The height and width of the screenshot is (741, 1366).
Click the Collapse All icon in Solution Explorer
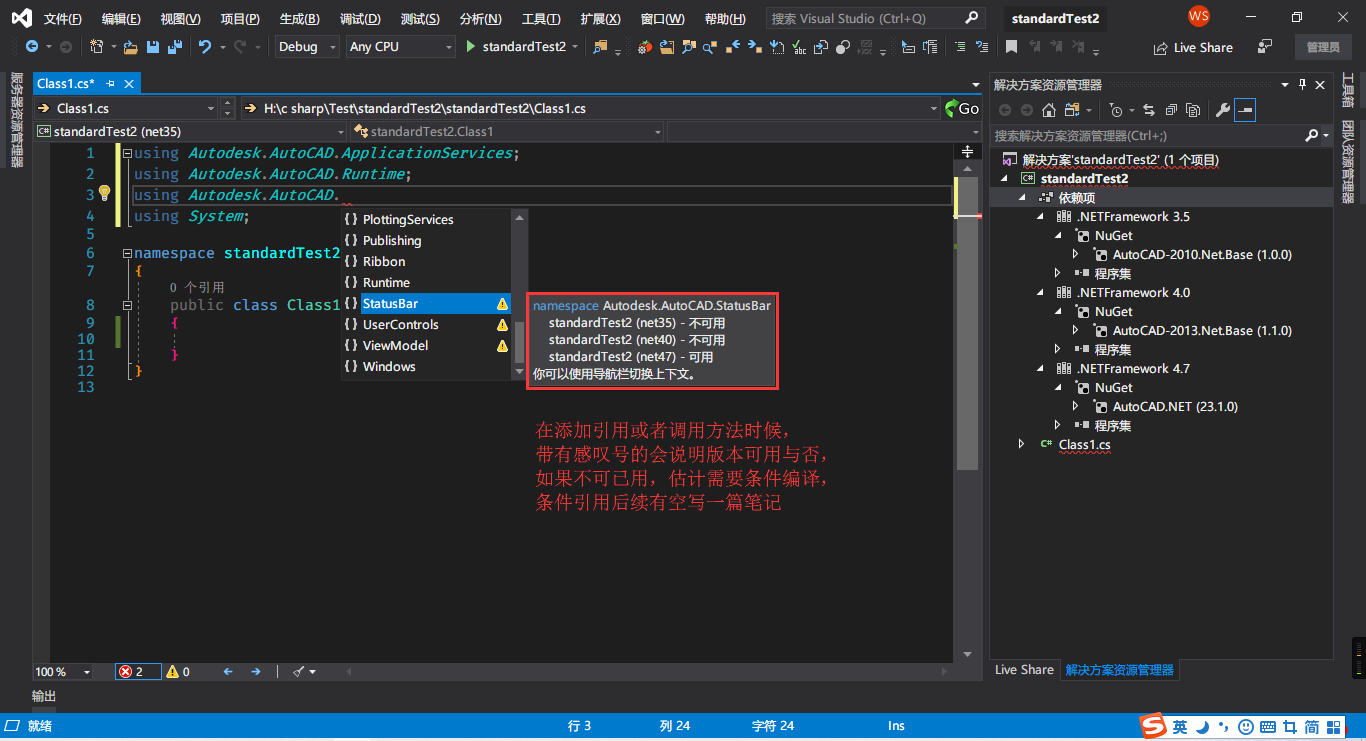[1170, 110]
